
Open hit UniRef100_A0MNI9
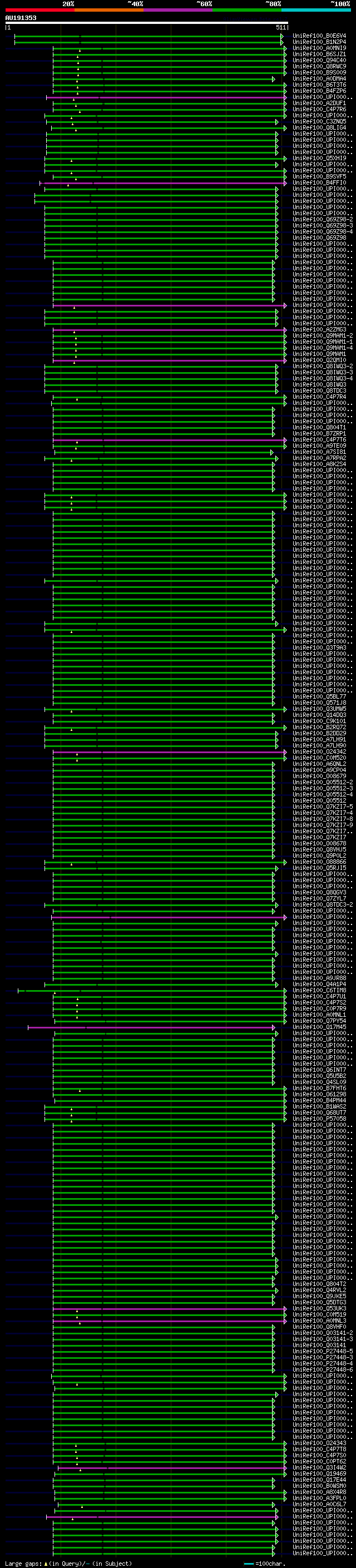click(319, 48)
